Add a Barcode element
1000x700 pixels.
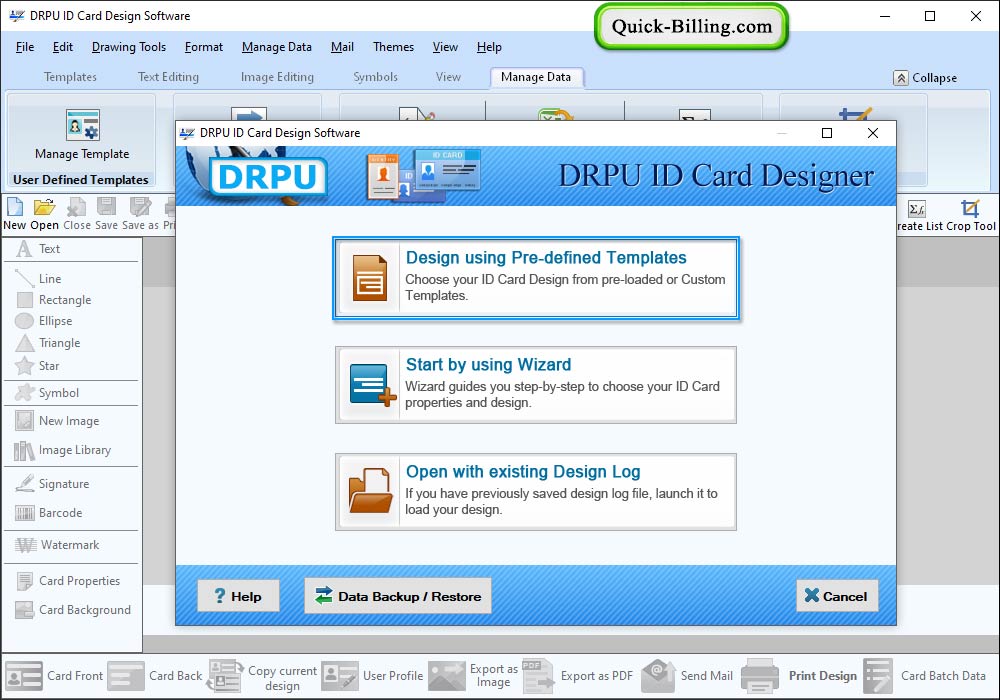[48, 513]
